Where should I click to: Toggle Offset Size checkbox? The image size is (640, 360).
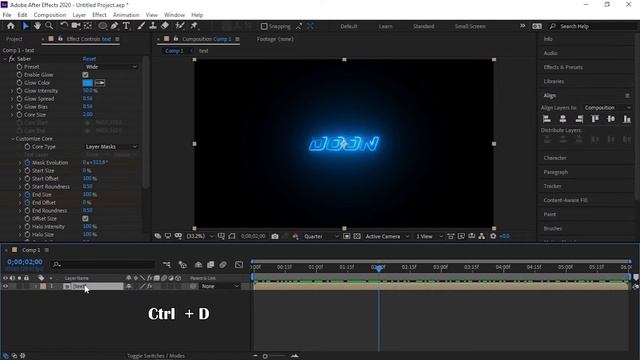[x=85, y=219]
